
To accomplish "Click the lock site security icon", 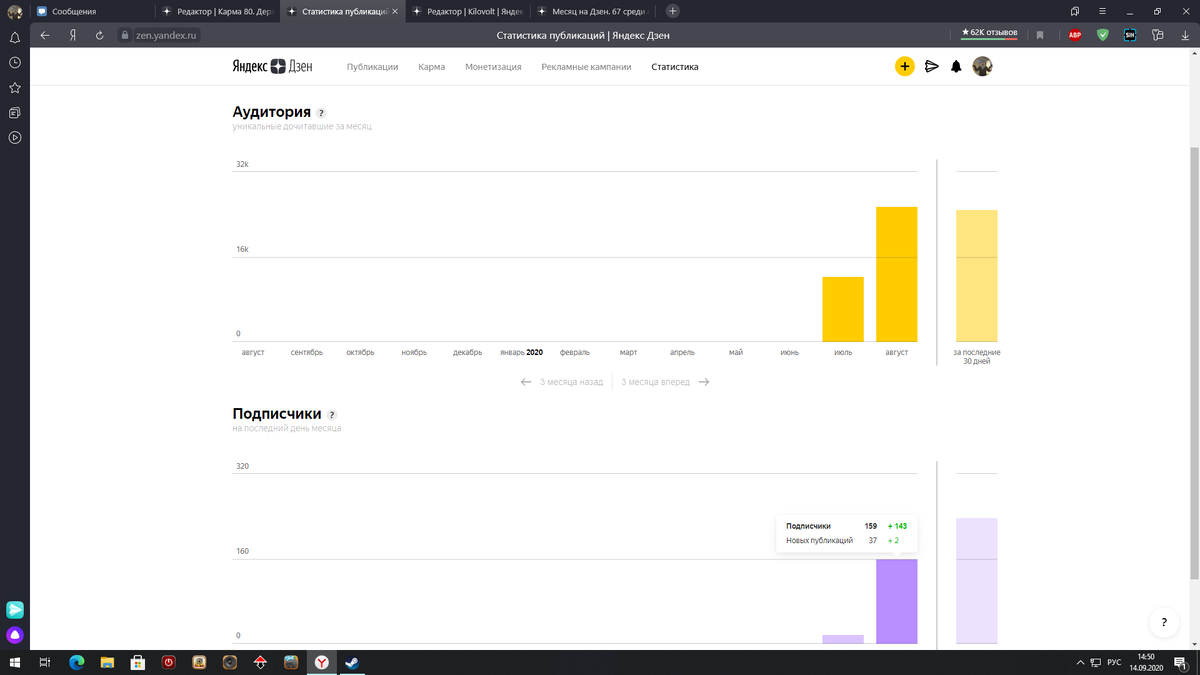I will click(125, 35).
